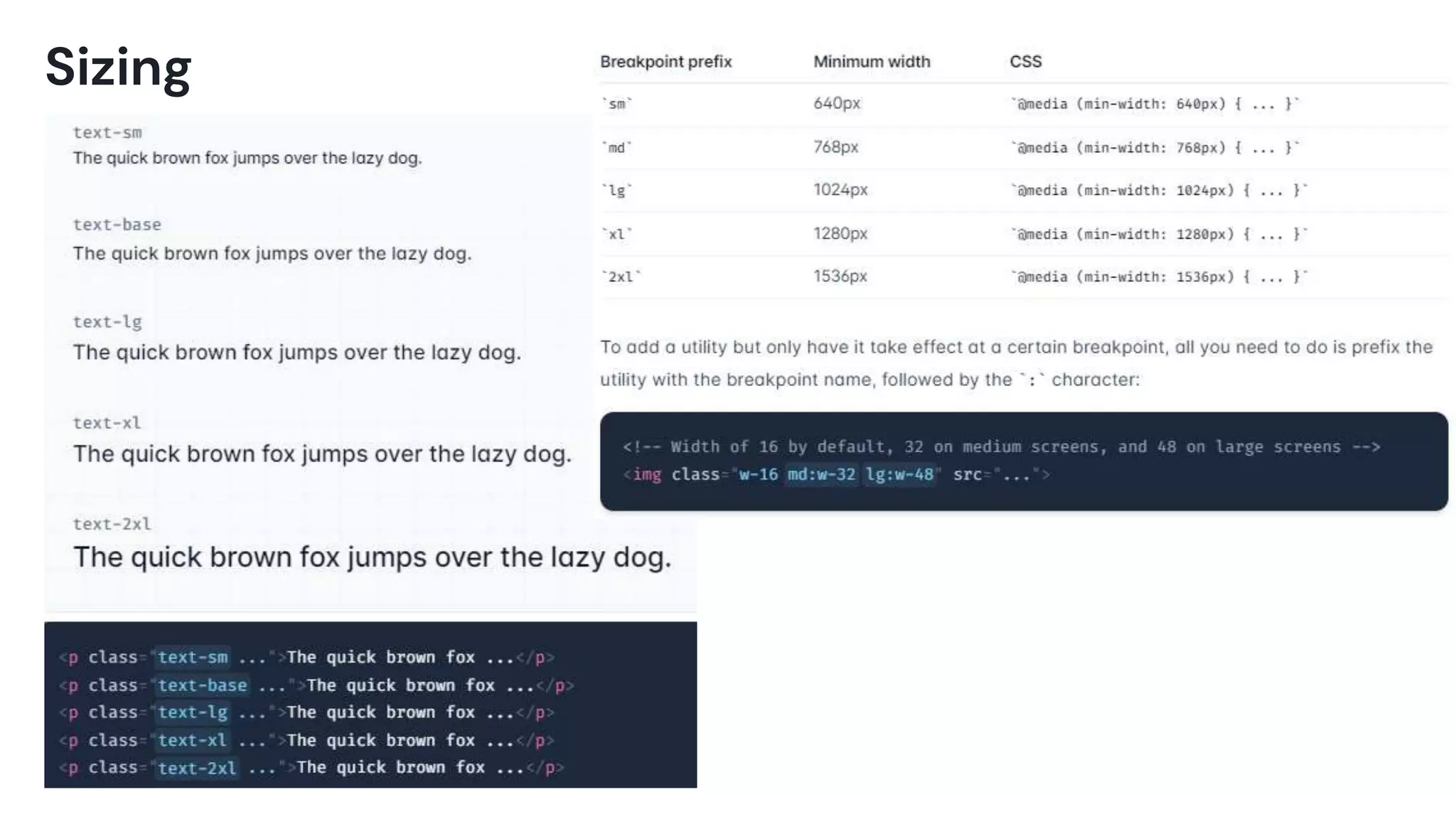This screenshot has height=819, width=1456.
Task: Click the highlighted text-2xl class in code
Action: [197, 768]
